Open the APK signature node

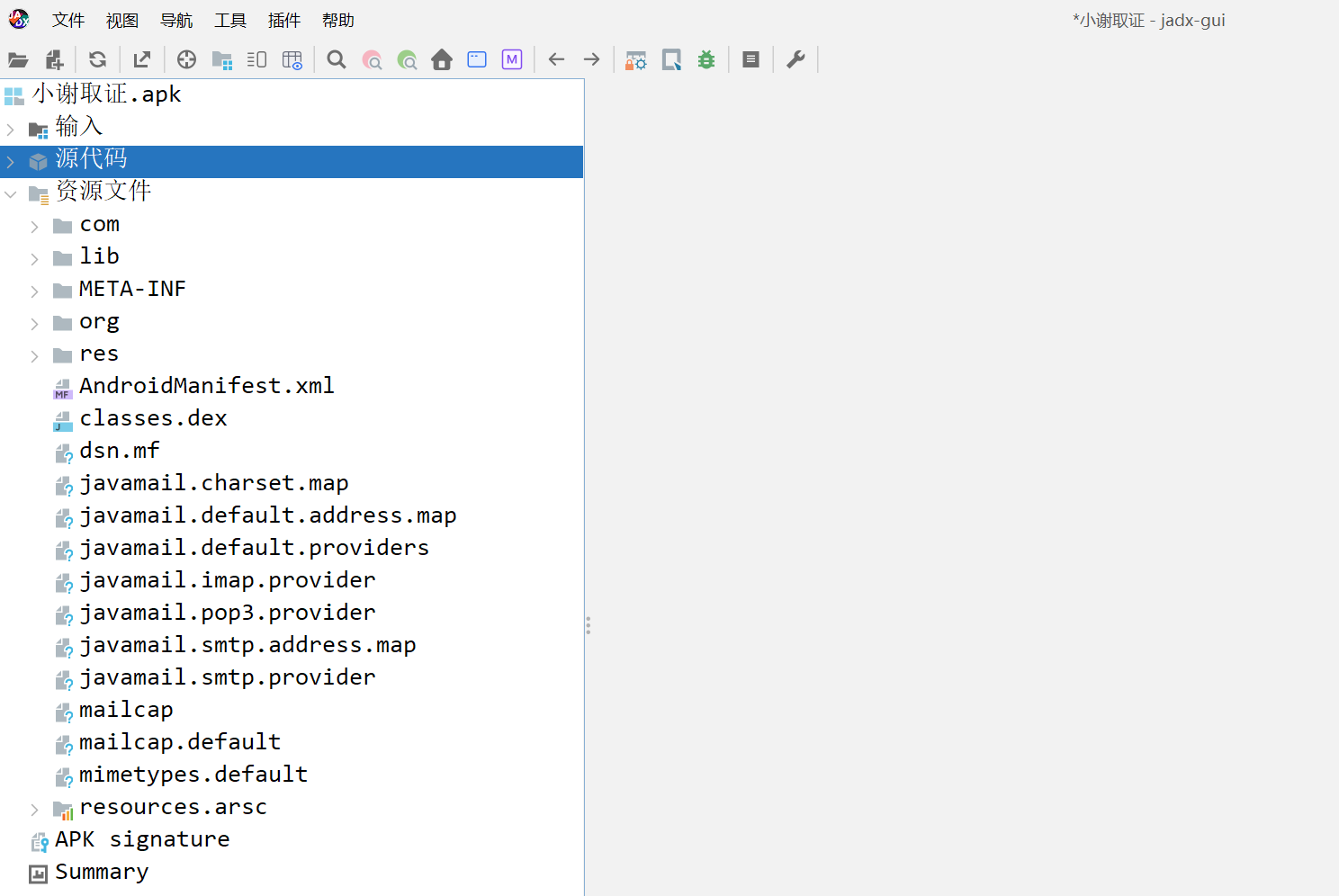[142, 839]
